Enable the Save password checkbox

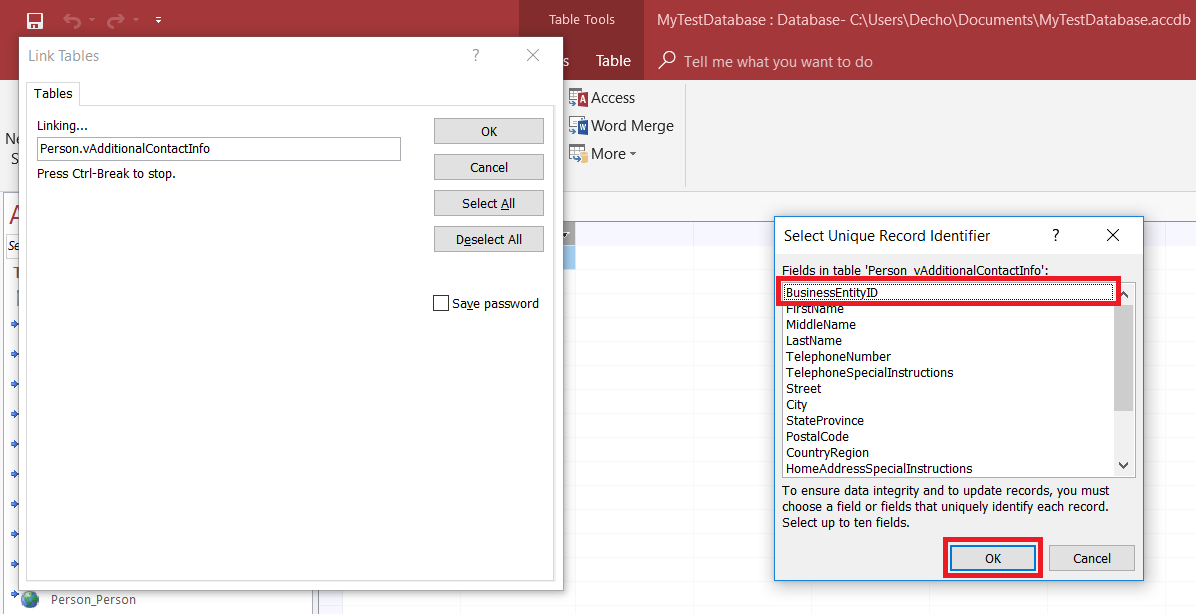(441, 303)
